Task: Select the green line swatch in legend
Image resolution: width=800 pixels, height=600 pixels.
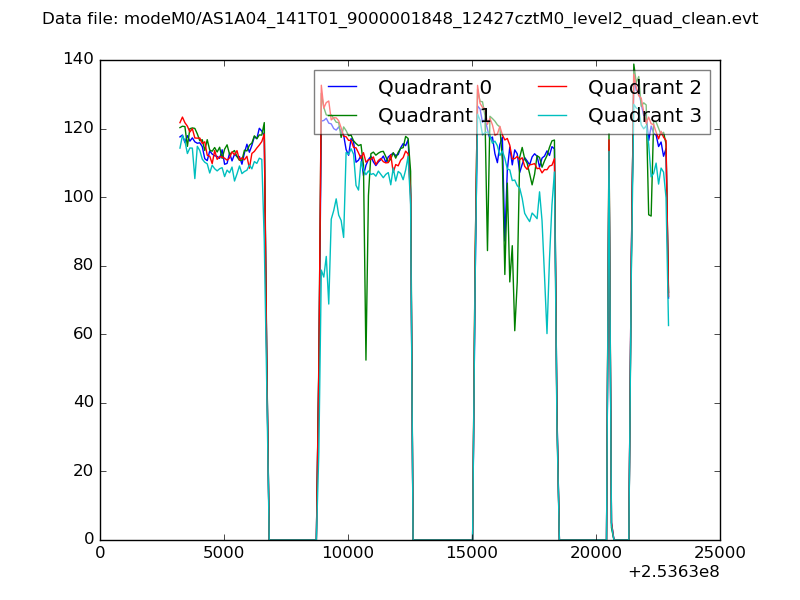Action: coord(343,115)
